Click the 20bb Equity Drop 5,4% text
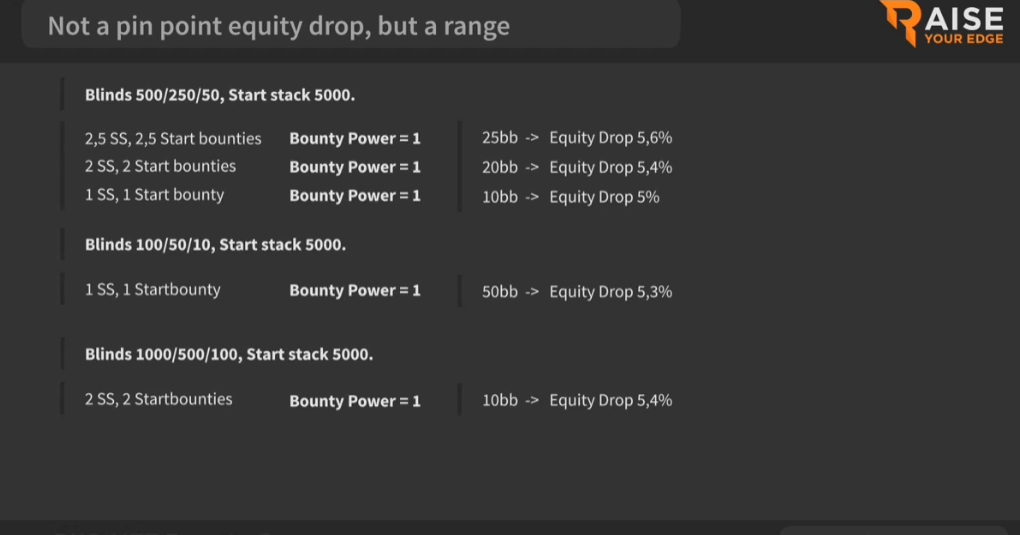Screen dimensions: 1020x535 [577, 167]
